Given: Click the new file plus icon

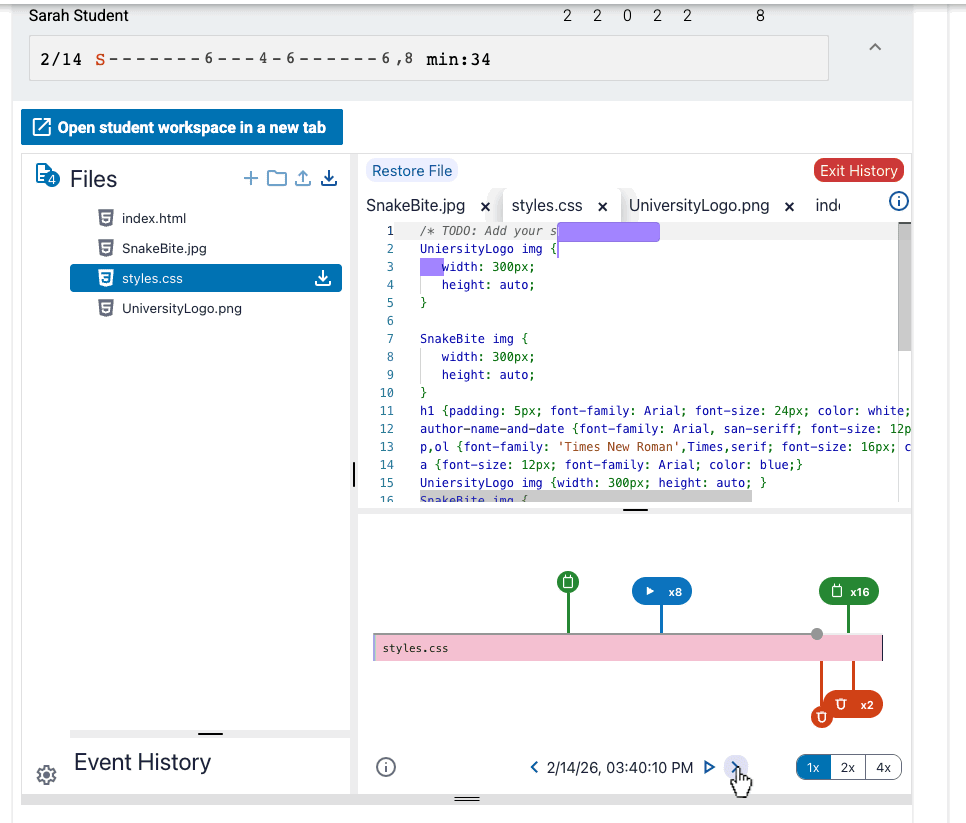Looking at the screenshot, I should click(250, 179).
